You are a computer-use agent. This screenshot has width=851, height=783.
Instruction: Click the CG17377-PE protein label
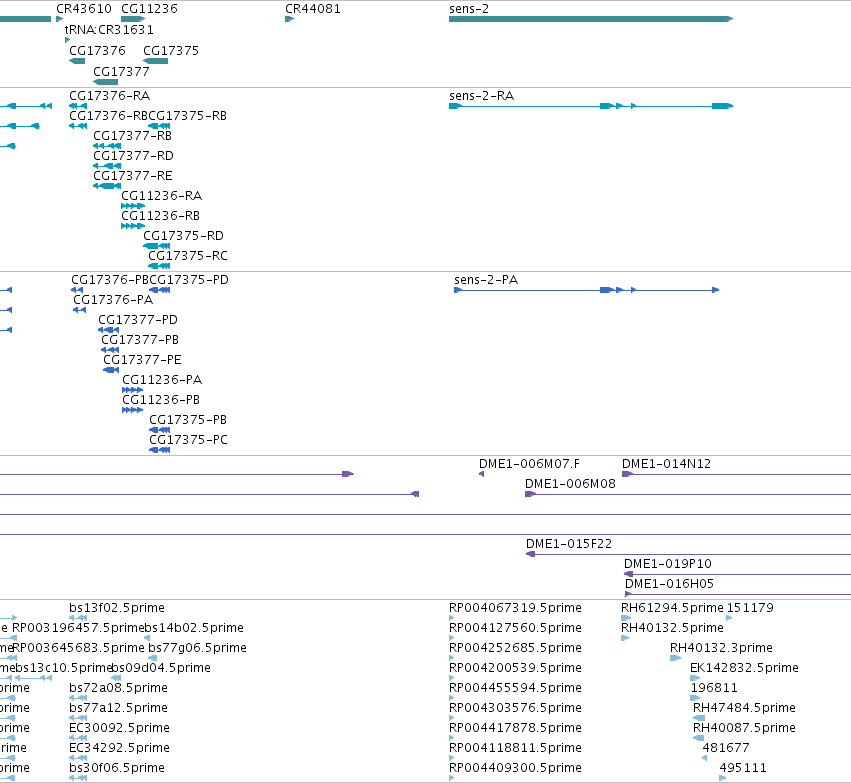click(142, 360)
